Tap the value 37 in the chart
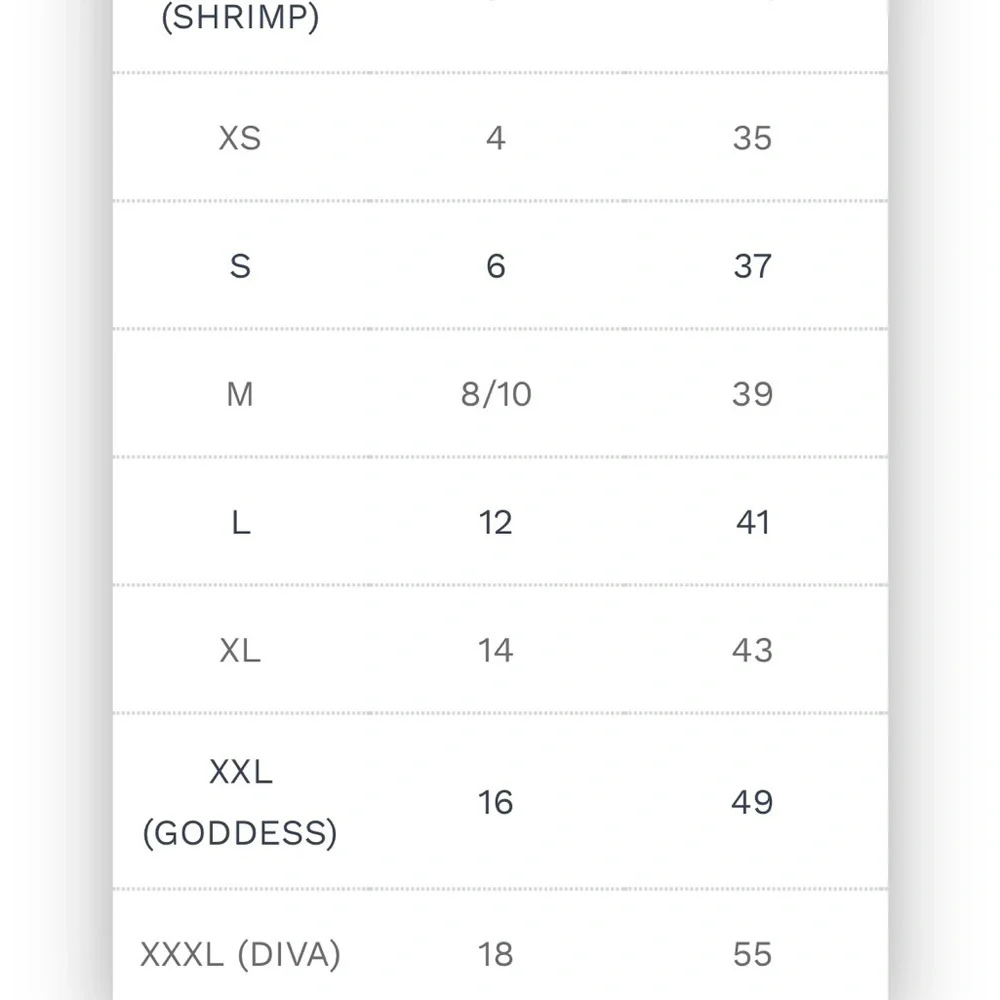 coord(752,266)
